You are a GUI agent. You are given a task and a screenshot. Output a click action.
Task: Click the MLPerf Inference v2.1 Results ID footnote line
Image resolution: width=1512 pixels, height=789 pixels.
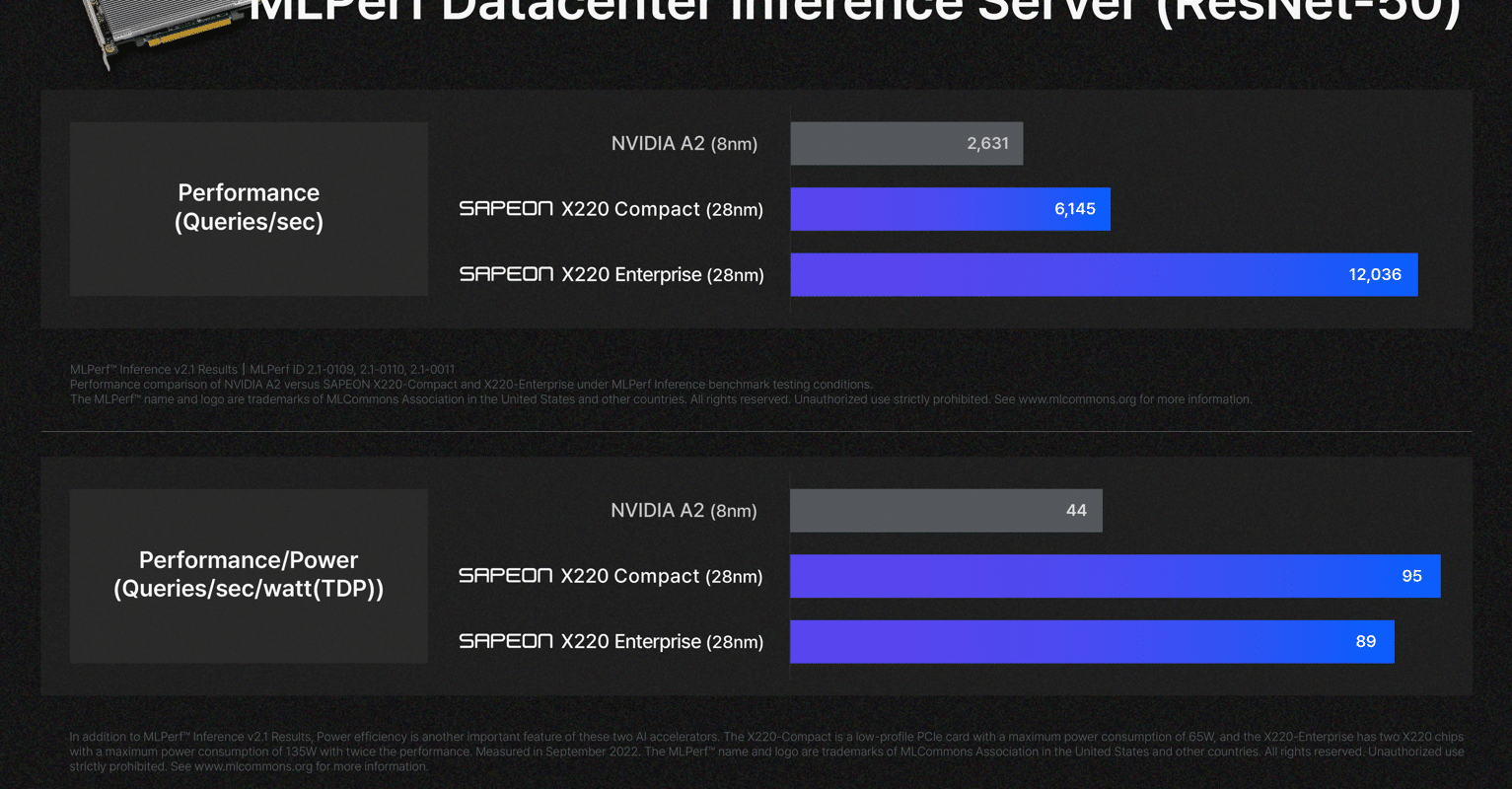262,370
